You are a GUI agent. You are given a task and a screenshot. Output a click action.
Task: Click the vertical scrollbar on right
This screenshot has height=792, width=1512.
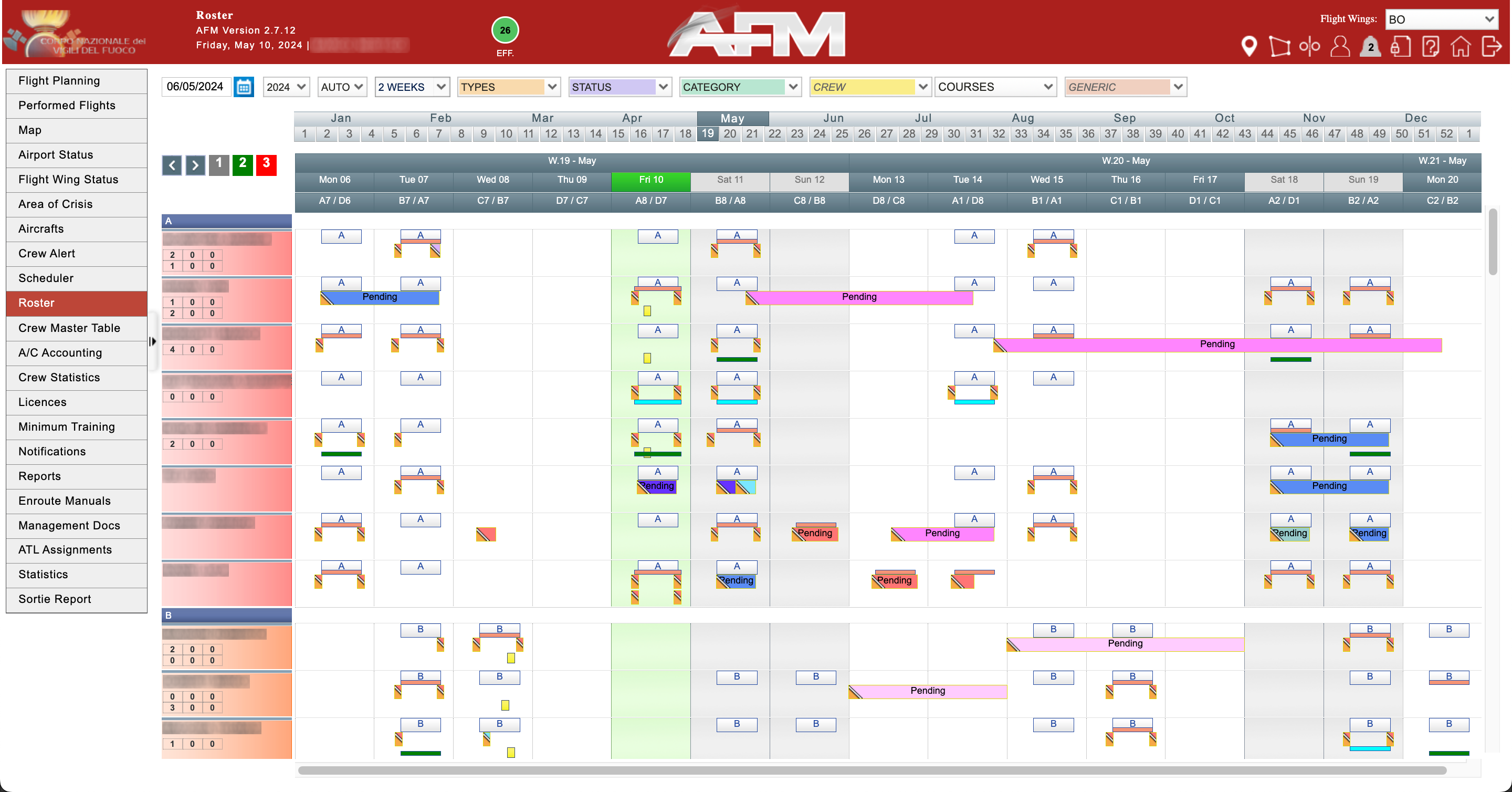pos(1493,241)
